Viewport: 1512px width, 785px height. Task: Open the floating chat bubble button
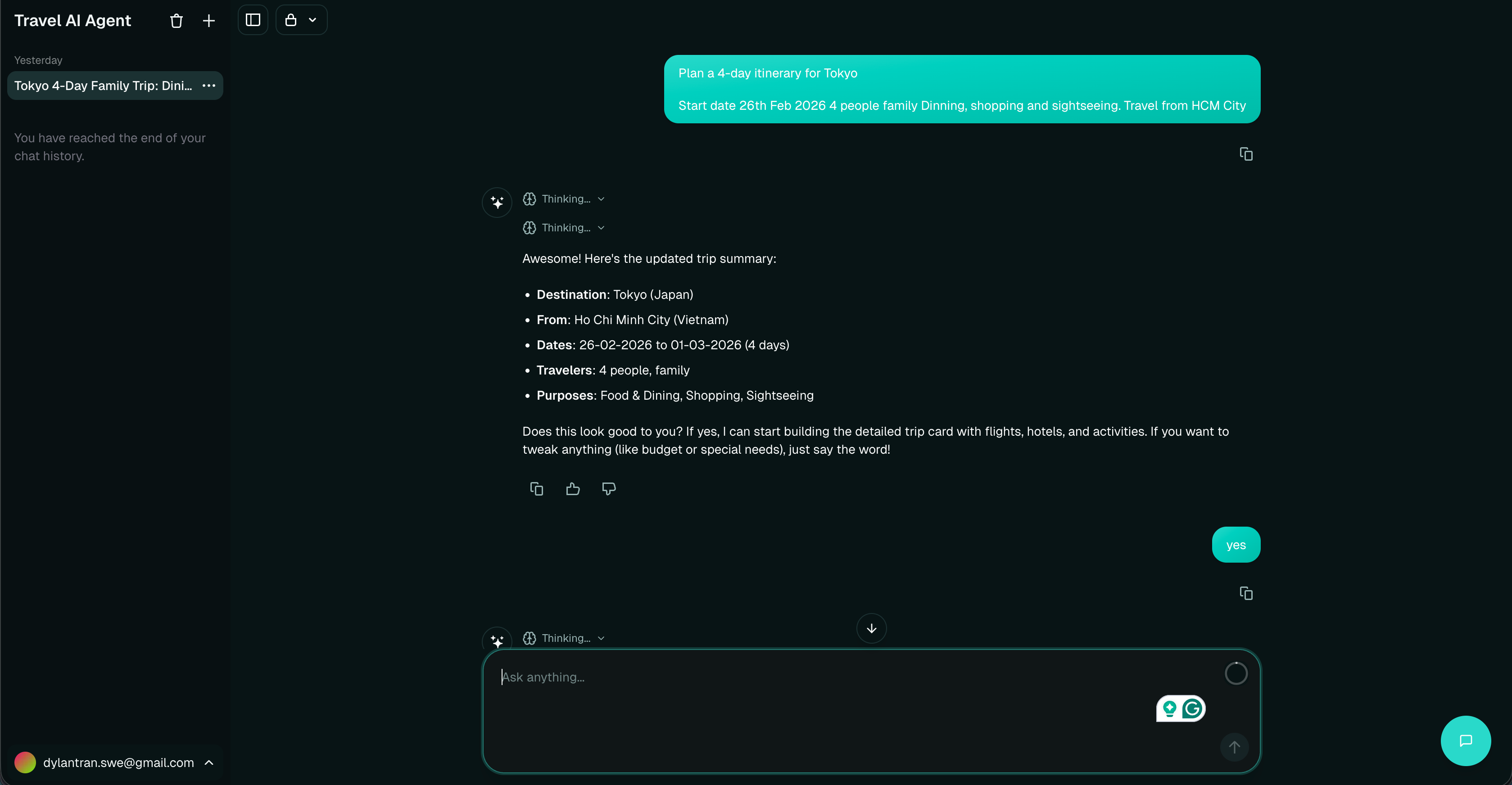point(1465,740)
